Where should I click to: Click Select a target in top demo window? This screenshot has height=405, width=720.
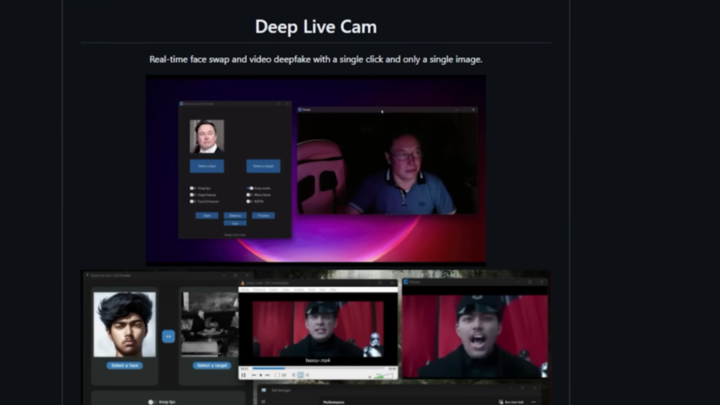click(x=263, y=166)
